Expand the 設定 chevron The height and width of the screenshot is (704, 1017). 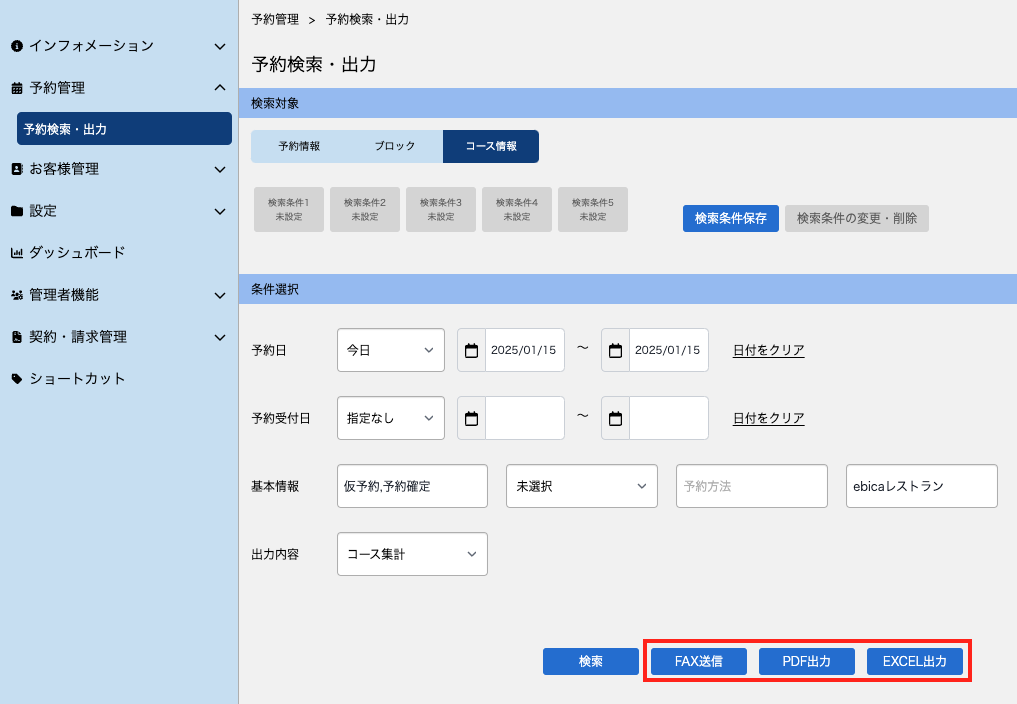pos(220,212)
